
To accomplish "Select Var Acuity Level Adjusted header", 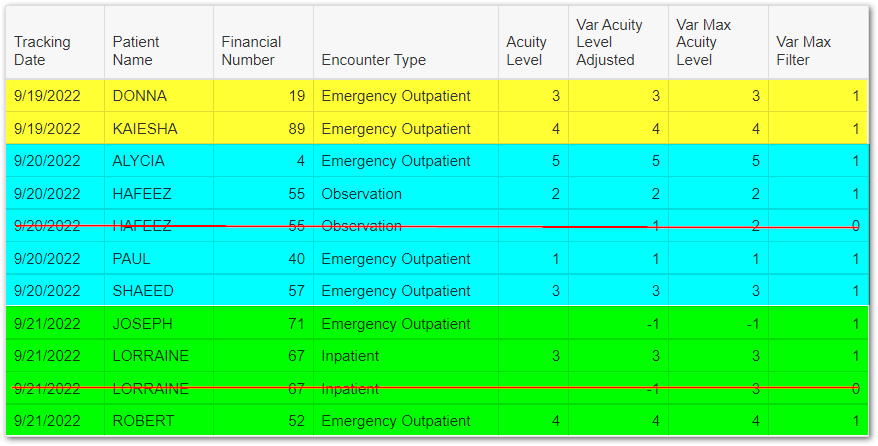I will [x=618, y=43].
